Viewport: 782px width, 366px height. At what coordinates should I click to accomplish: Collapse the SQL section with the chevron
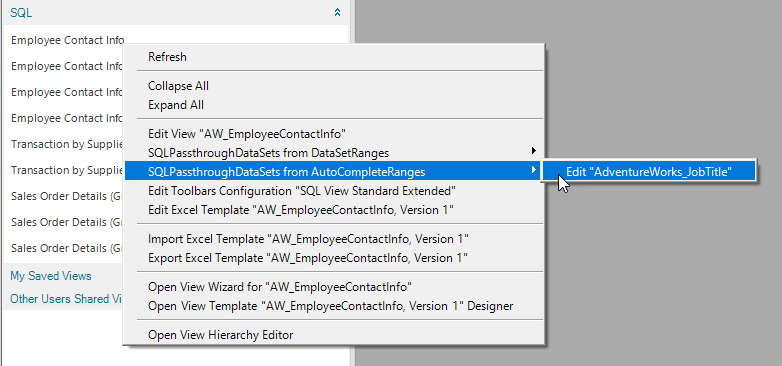[x=338, y=12]
